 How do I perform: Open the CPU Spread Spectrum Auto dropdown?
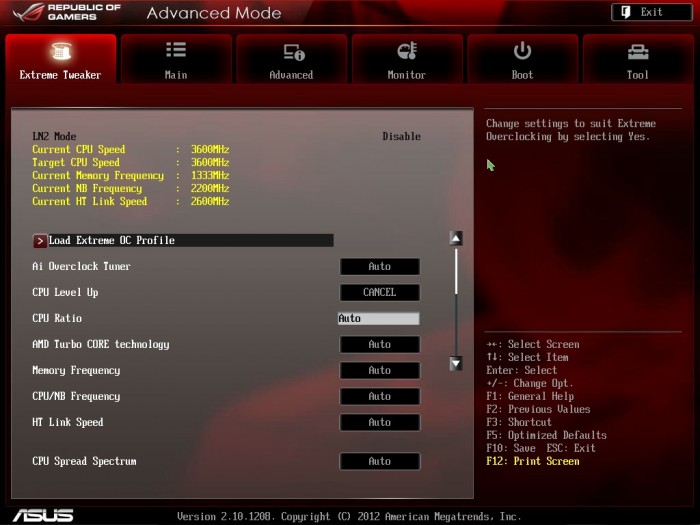coord(379,461)
